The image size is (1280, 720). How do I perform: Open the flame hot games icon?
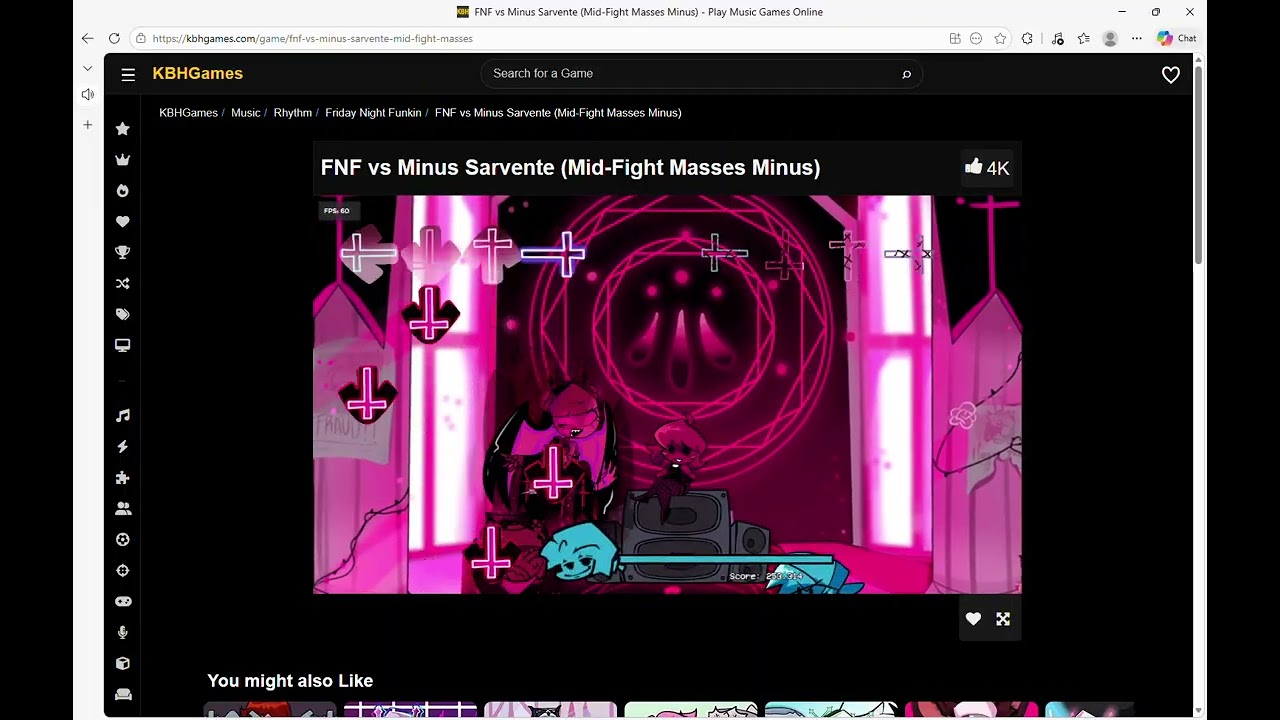123,191
